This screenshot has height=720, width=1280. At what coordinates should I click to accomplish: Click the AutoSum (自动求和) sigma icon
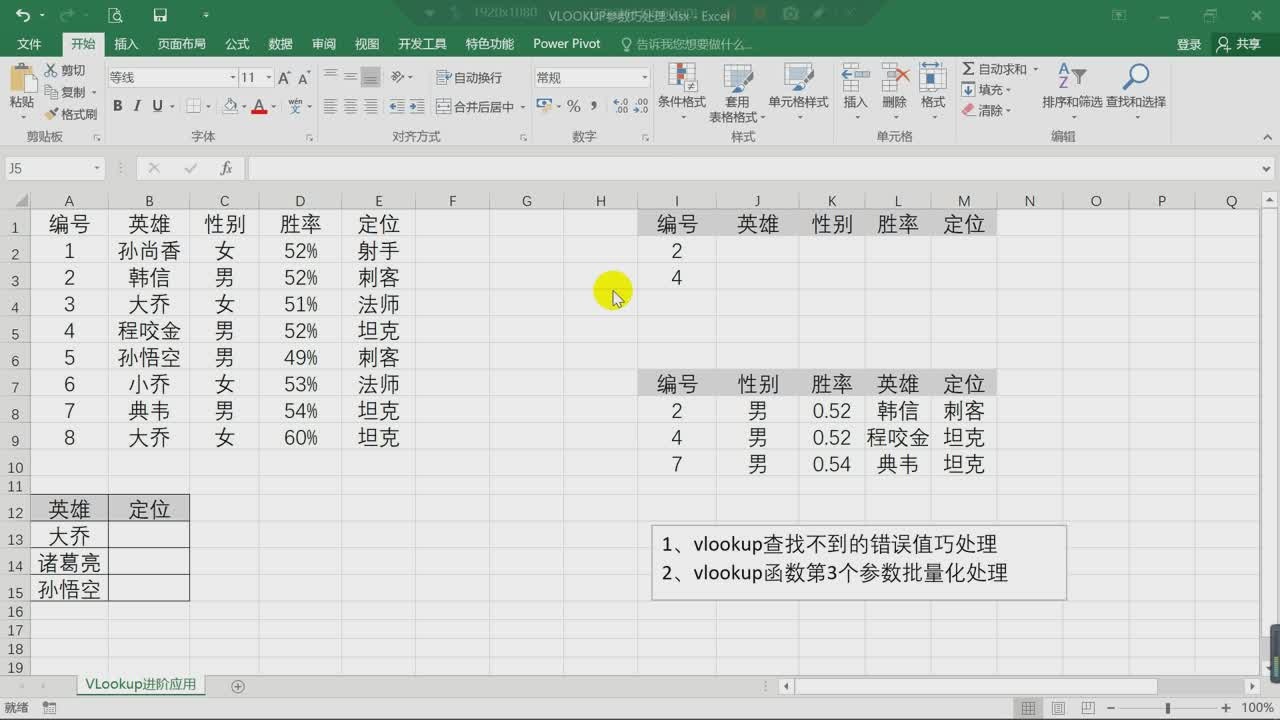[968, 69]
